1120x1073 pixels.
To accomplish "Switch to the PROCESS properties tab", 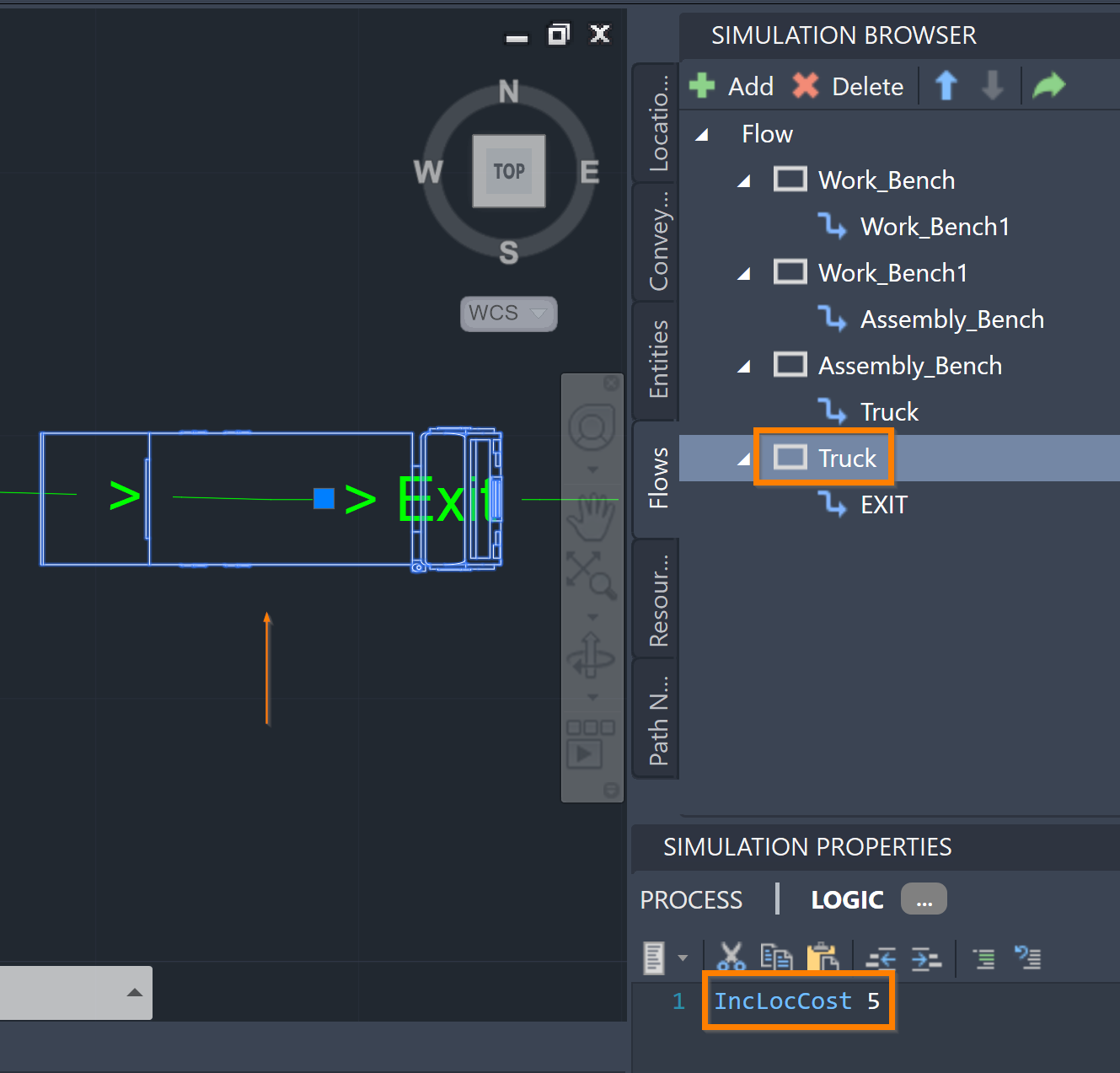I will (x=691, y=900).
